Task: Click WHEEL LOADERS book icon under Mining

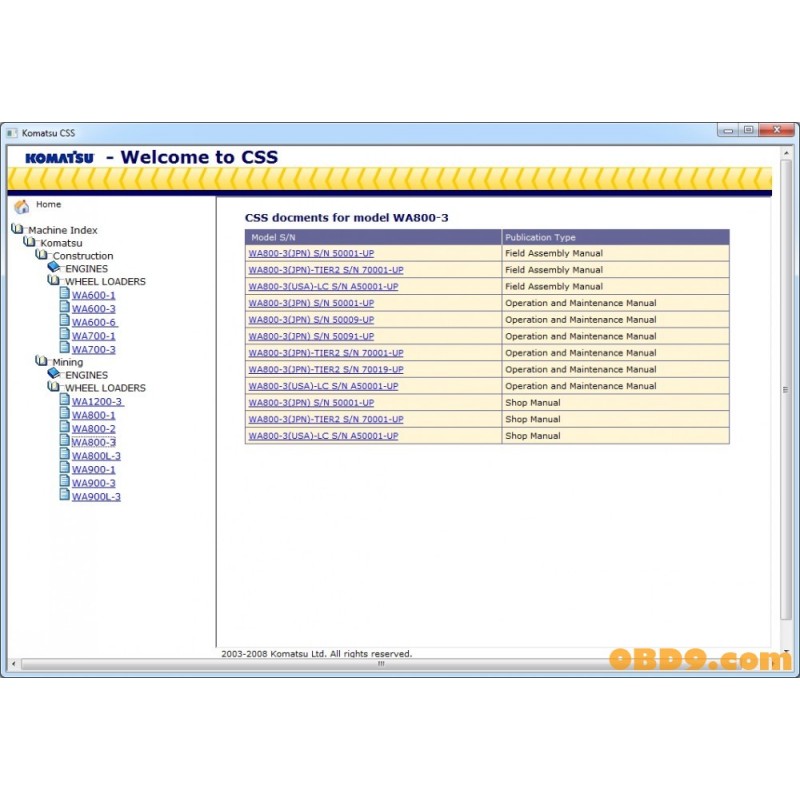Action: coord(54,387)
